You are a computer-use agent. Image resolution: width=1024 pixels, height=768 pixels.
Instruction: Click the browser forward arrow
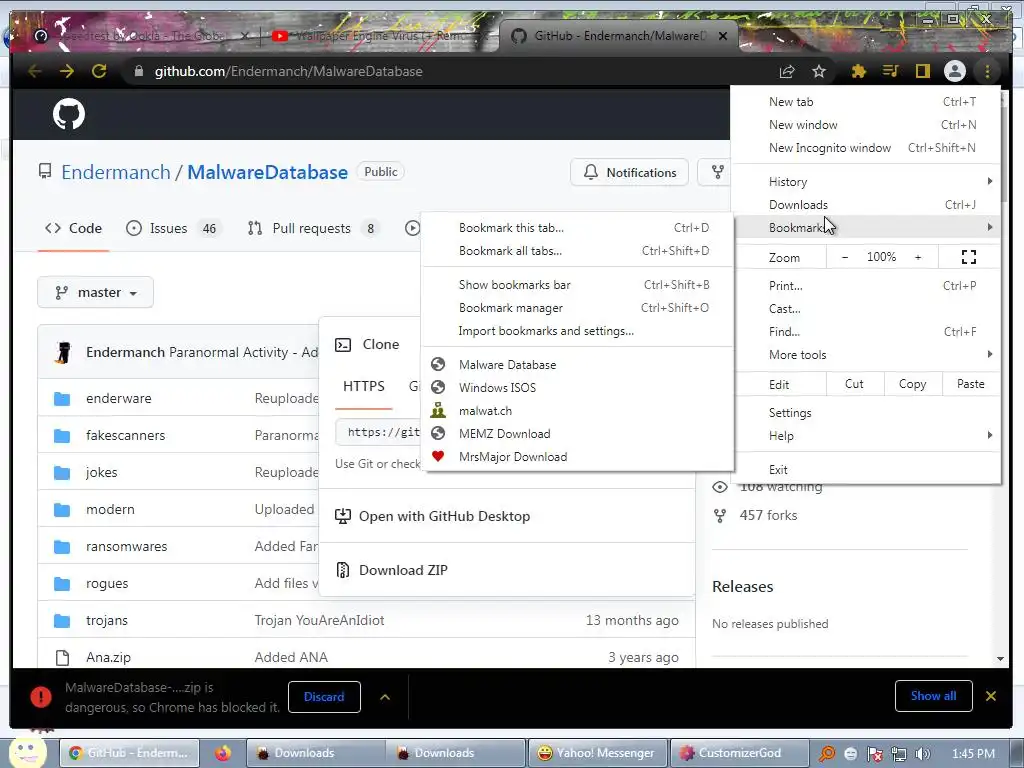coord(67,71)
